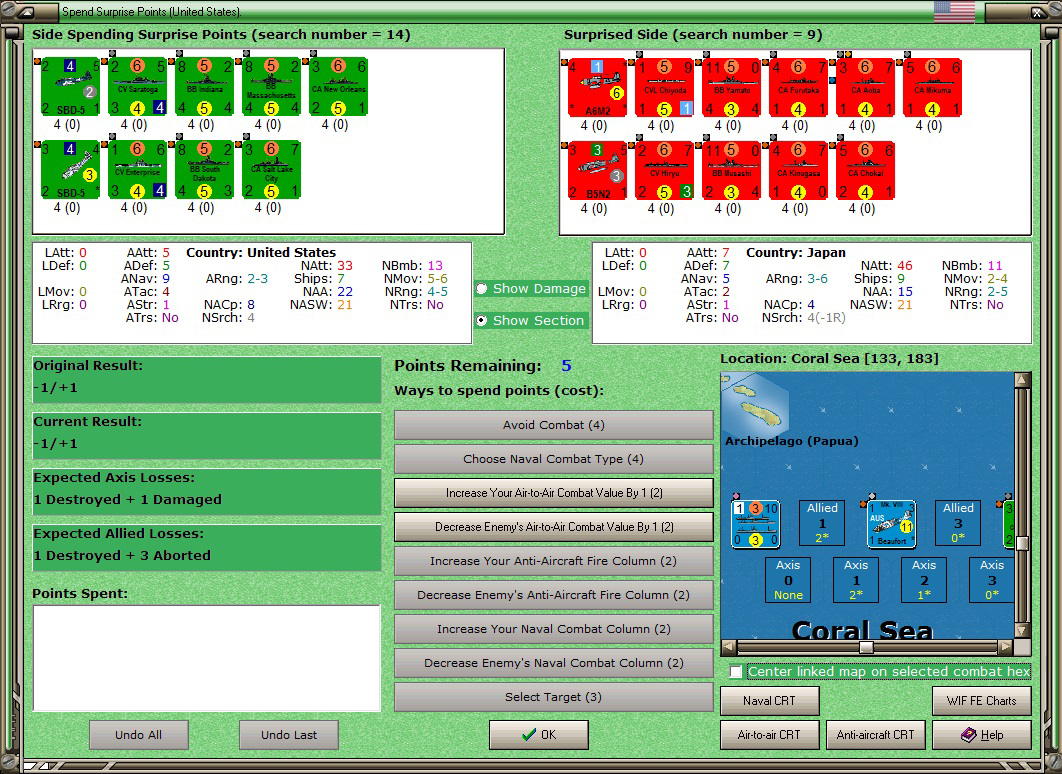
Task: Open the Anti-aircraft CRT chart
Action: point(875,735)
